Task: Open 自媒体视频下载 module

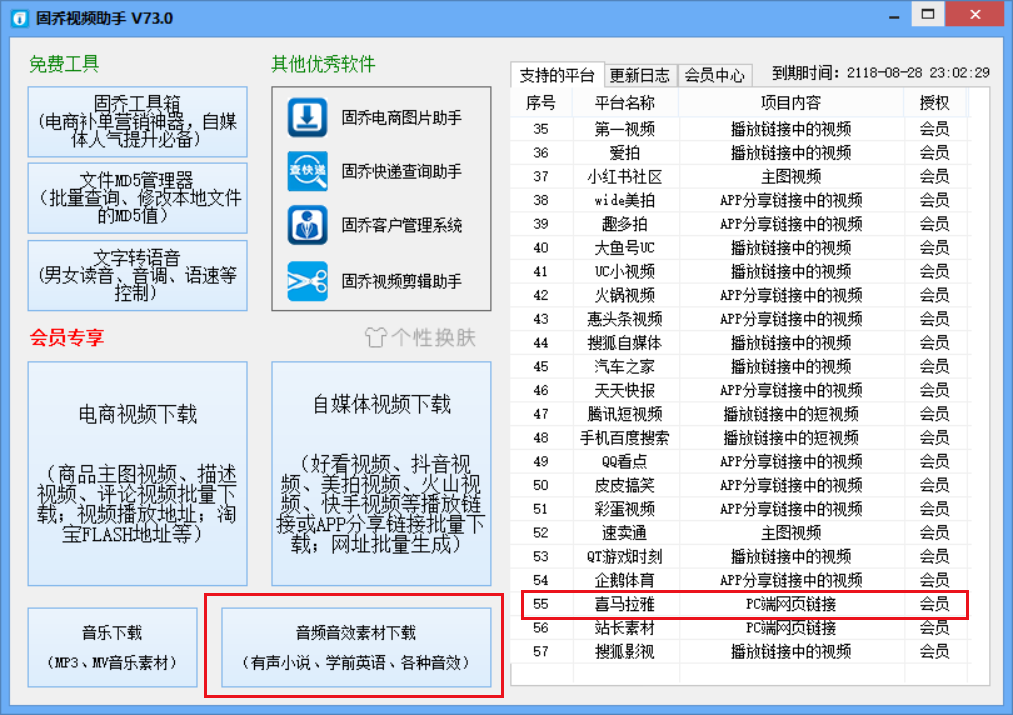Action: [x=381, y=473]
